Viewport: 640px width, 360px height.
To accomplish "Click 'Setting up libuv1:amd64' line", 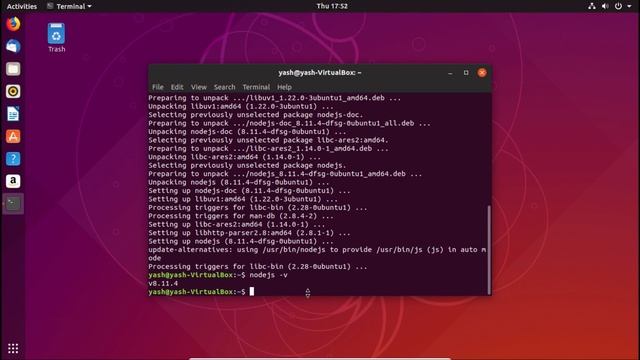I will [243, 199].
